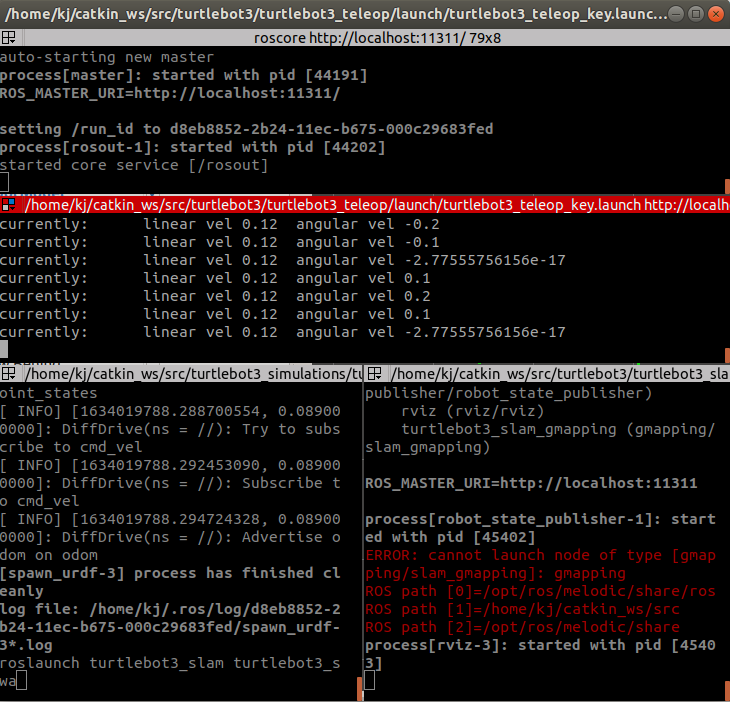
Task: Click 'rviz (rviz/rviz)' line
Action: 473,411
